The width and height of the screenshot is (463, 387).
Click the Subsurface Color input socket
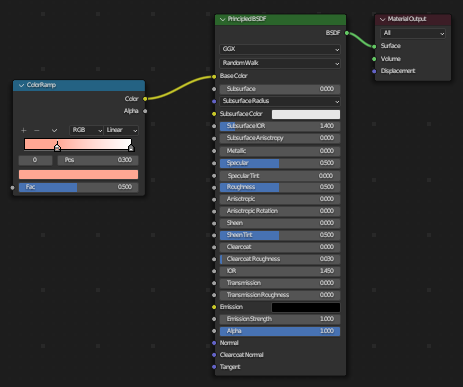pos(214,114)
